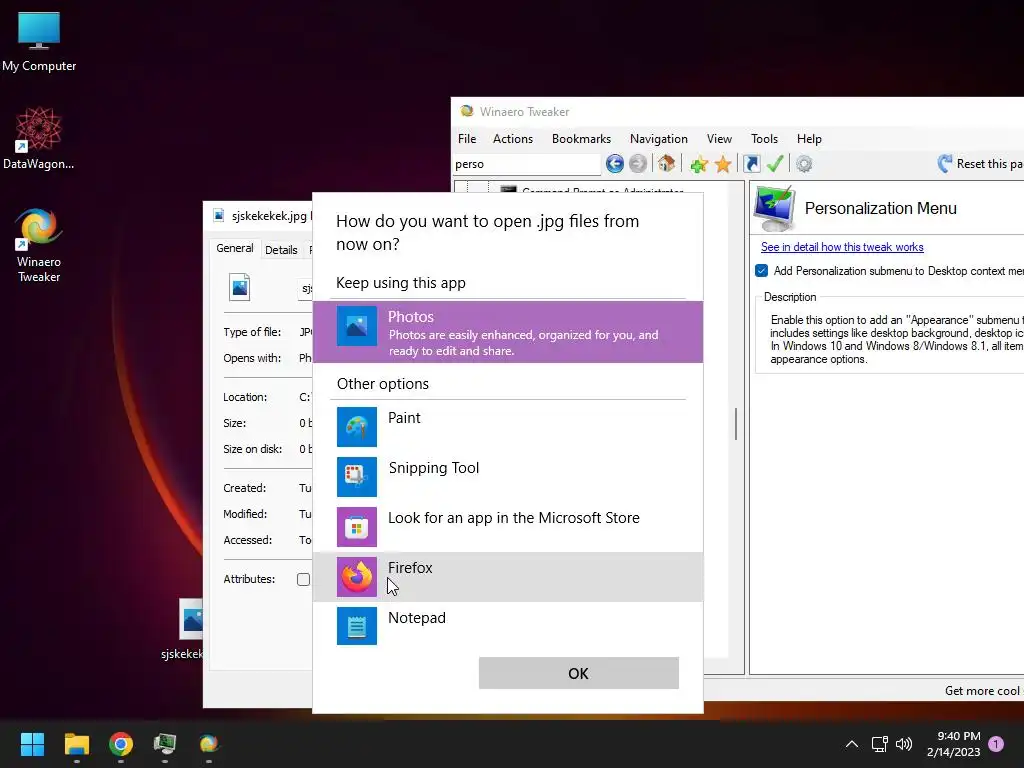Screen dimensions: 1024x768
Task: Toggle Add Personalization submenu checkbox
Action: pos(761,270)
